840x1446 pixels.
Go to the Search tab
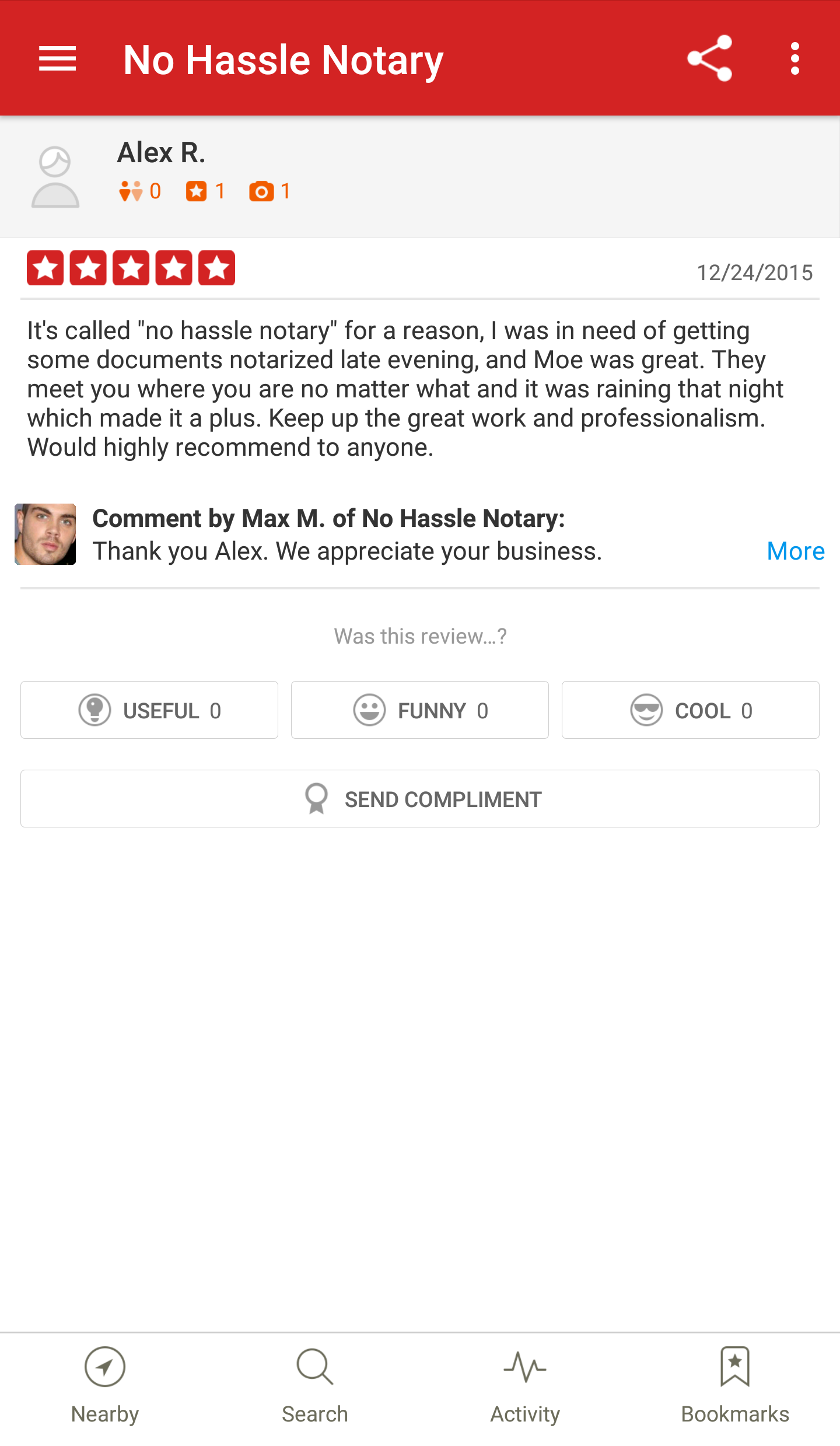315,1386
